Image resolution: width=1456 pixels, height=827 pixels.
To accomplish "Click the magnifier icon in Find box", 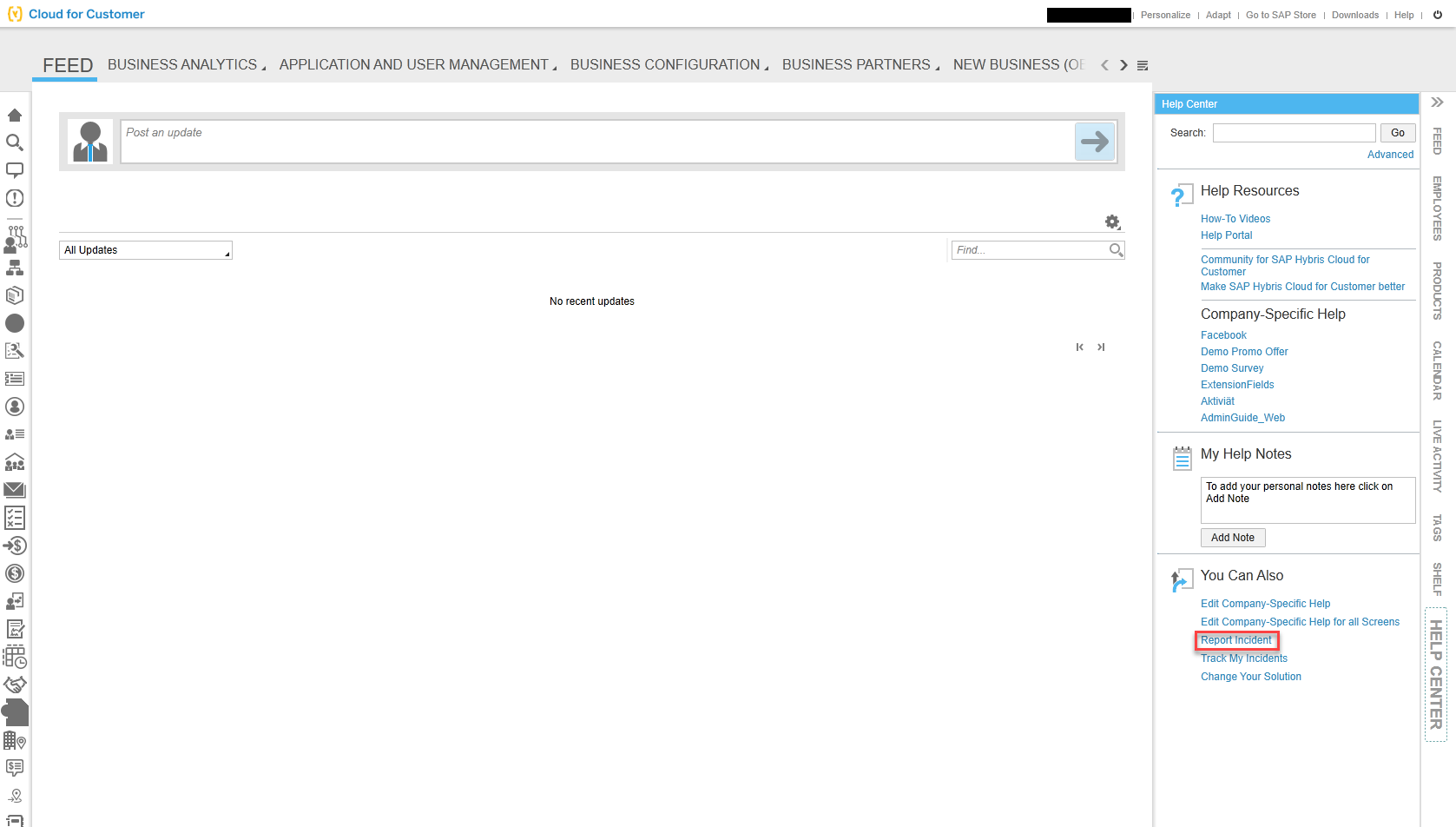I will 1116,250.
